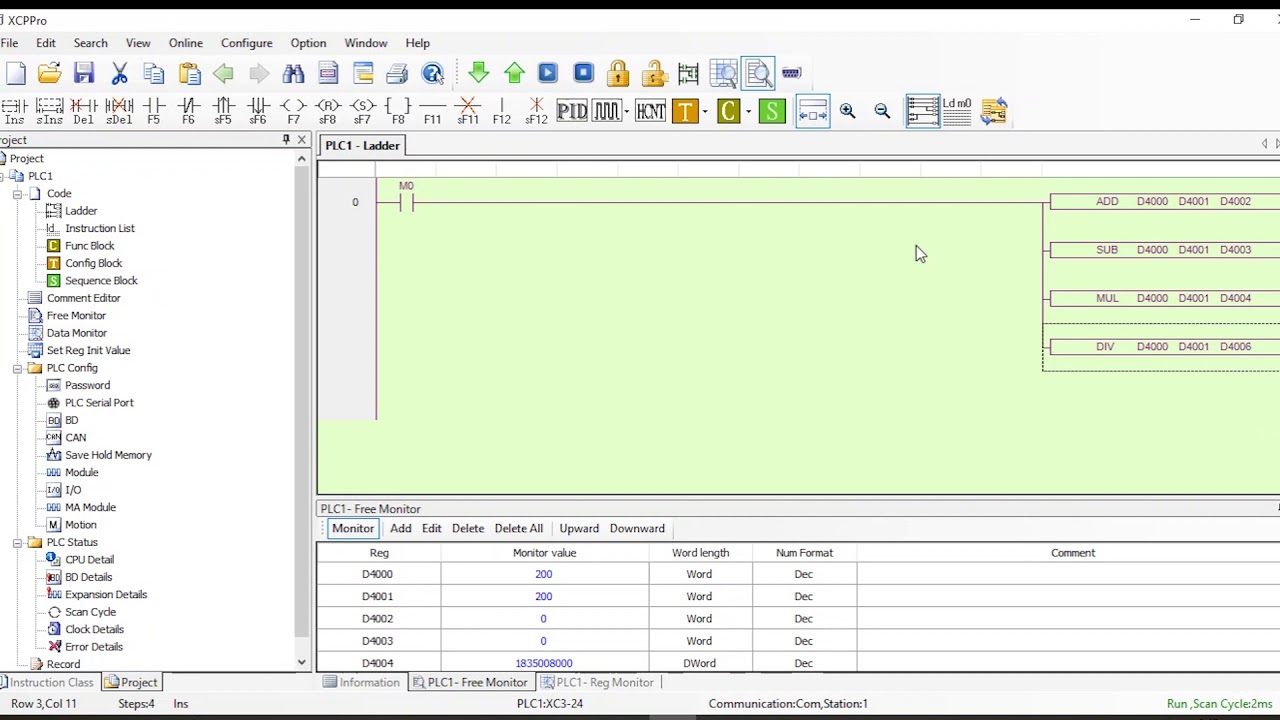
Task: Select D4004 monitor value 1835008000
Action: (543, 663)
